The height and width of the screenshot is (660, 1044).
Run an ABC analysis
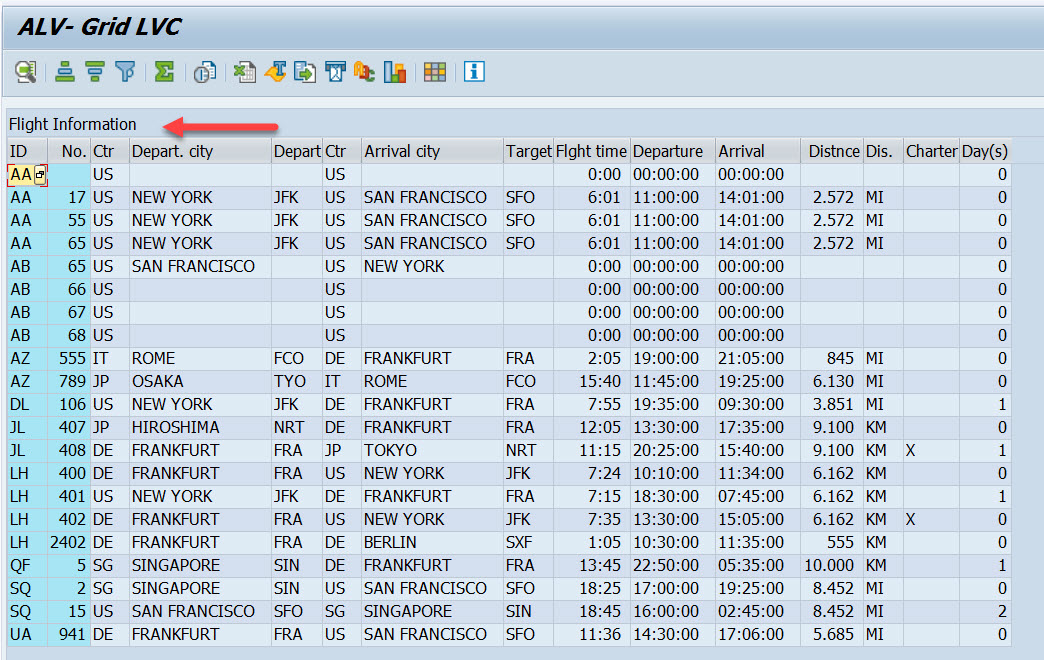point(364,71)
